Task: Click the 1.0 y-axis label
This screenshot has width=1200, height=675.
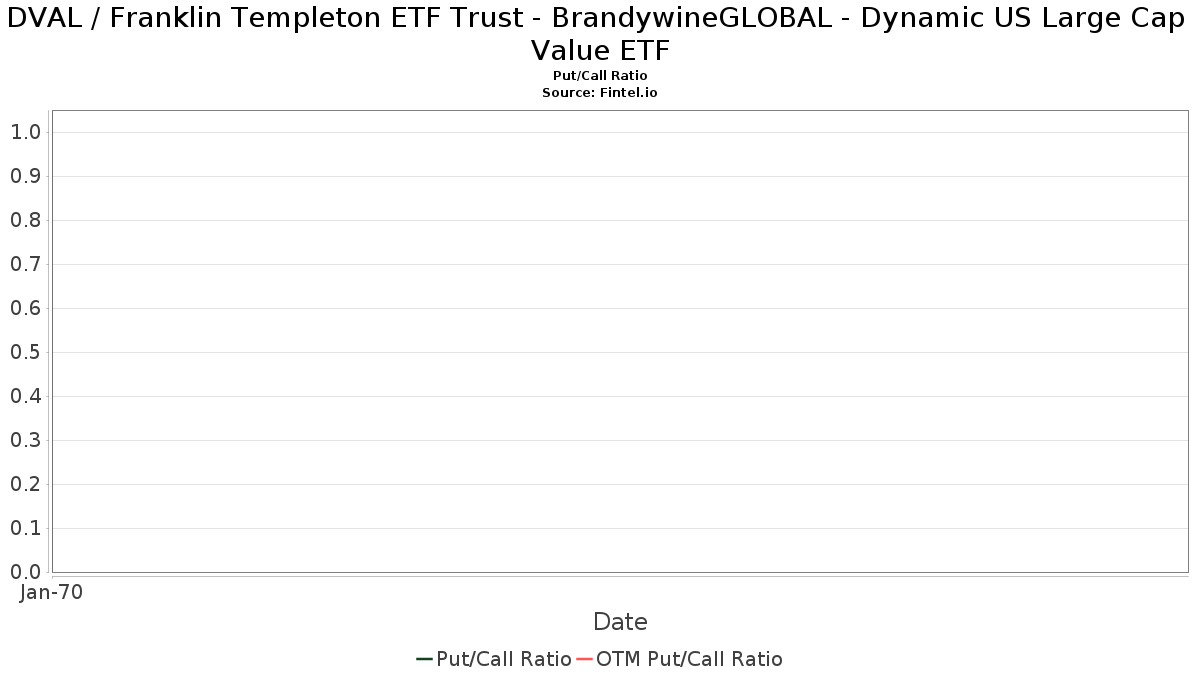Action: click(25, 132)
